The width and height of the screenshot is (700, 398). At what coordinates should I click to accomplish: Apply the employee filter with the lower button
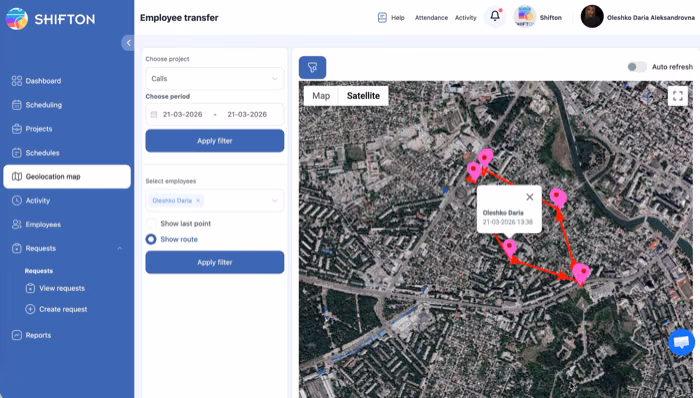coord(215,262)
